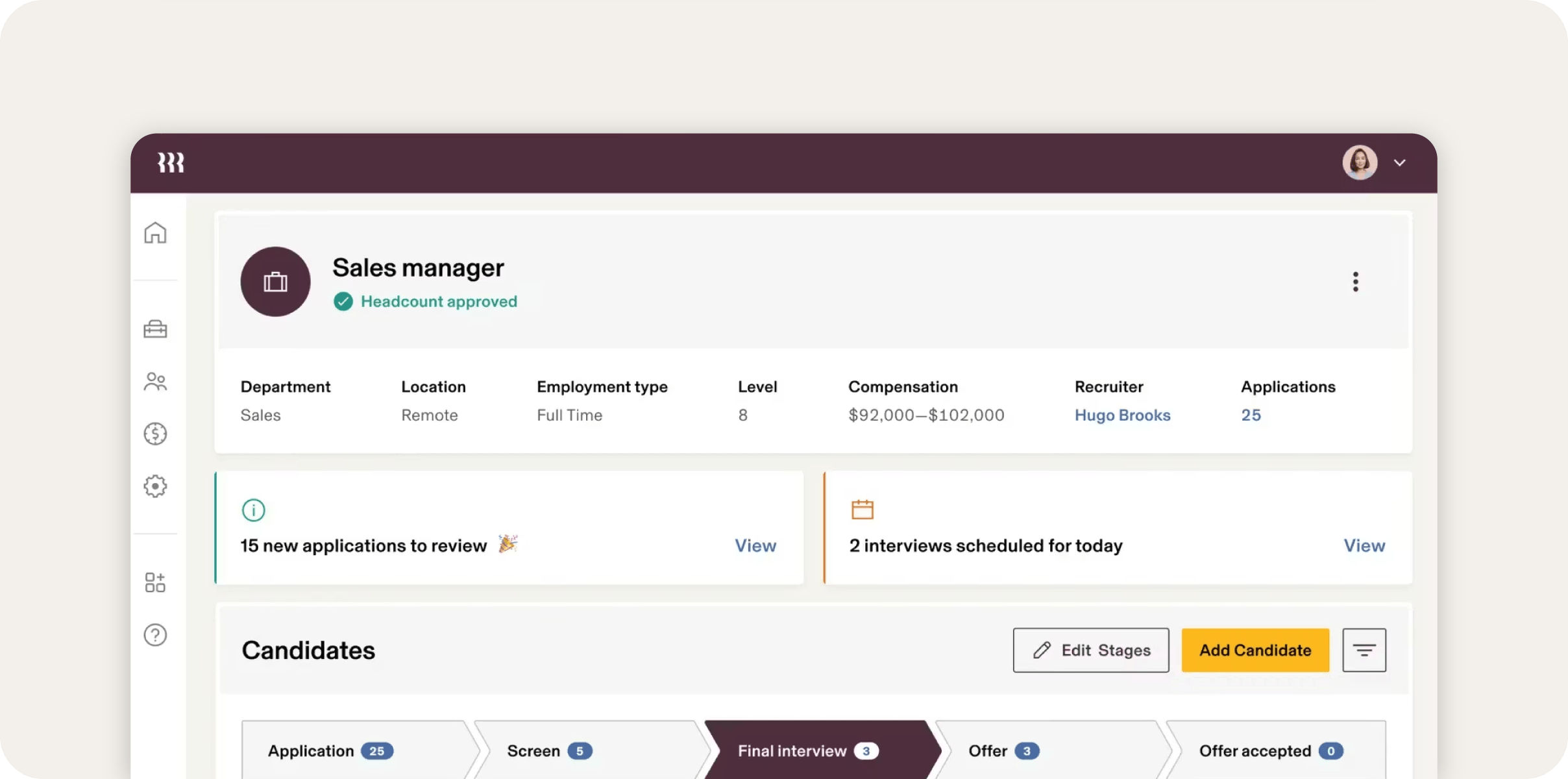
Task: Click the Edit Stages button
Action: click(1091, 650)
